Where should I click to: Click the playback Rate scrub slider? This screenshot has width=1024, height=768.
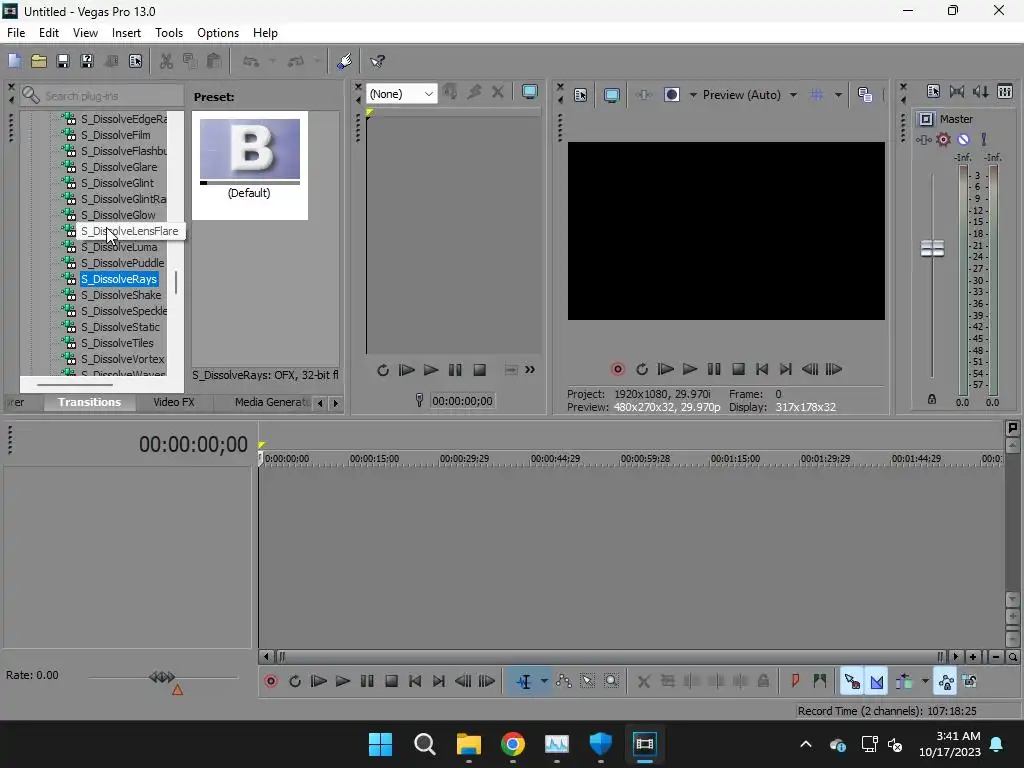tap(162, 677)
